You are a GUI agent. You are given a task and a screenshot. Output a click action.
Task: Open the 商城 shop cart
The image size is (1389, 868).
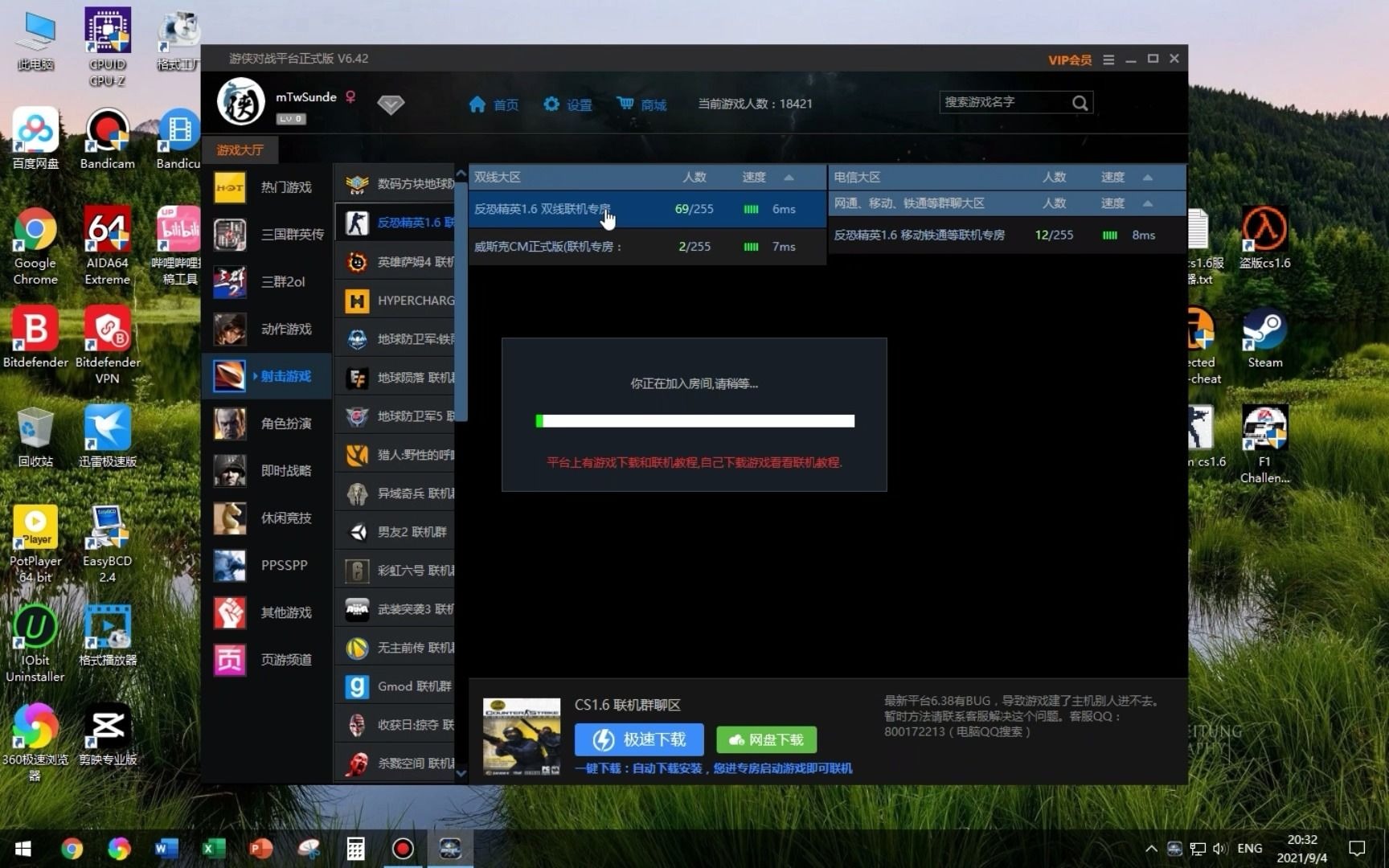[625, 104]
